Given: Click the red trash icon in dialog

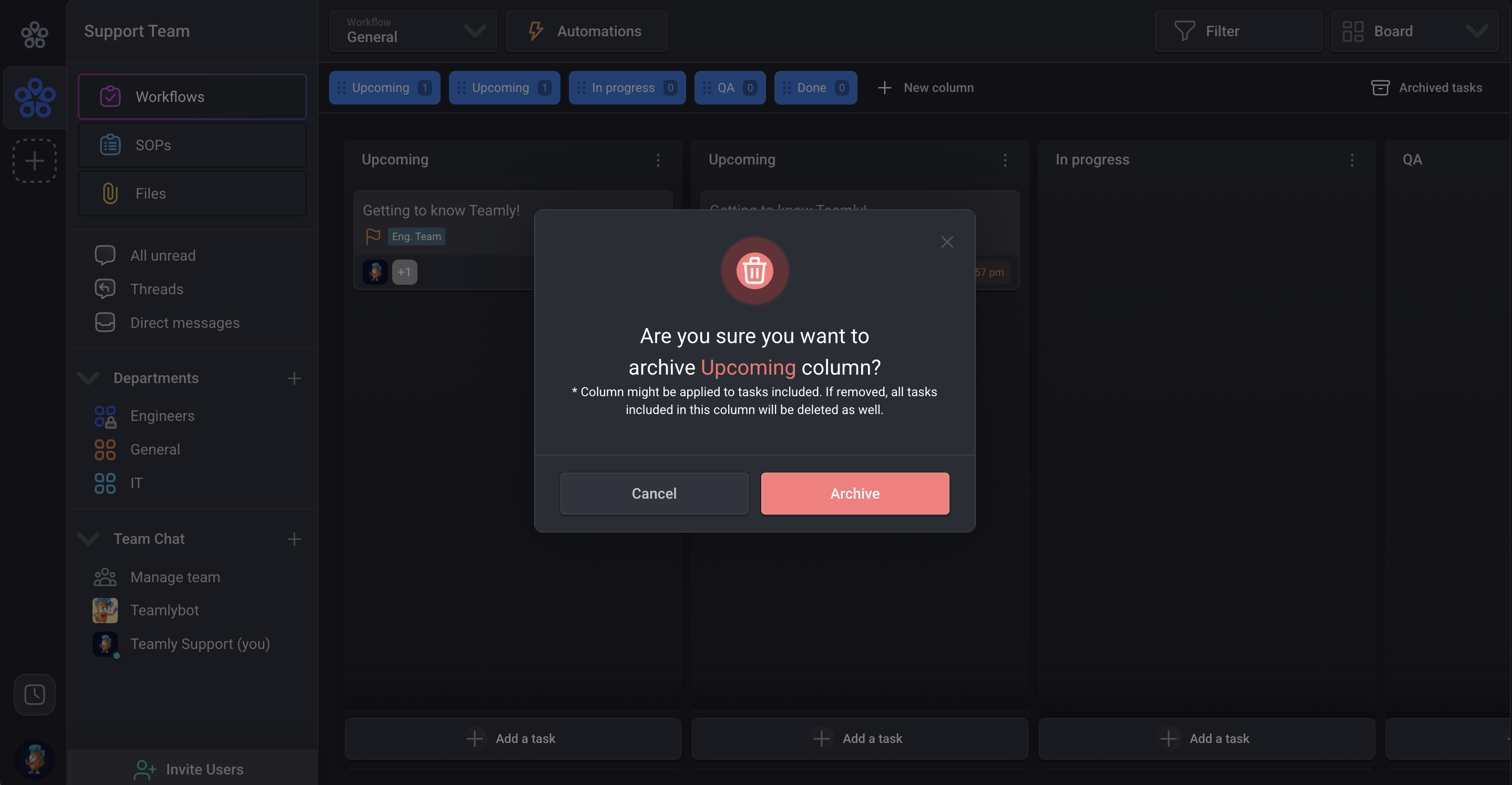Looking at the screenshot, I should coord(754,271).
